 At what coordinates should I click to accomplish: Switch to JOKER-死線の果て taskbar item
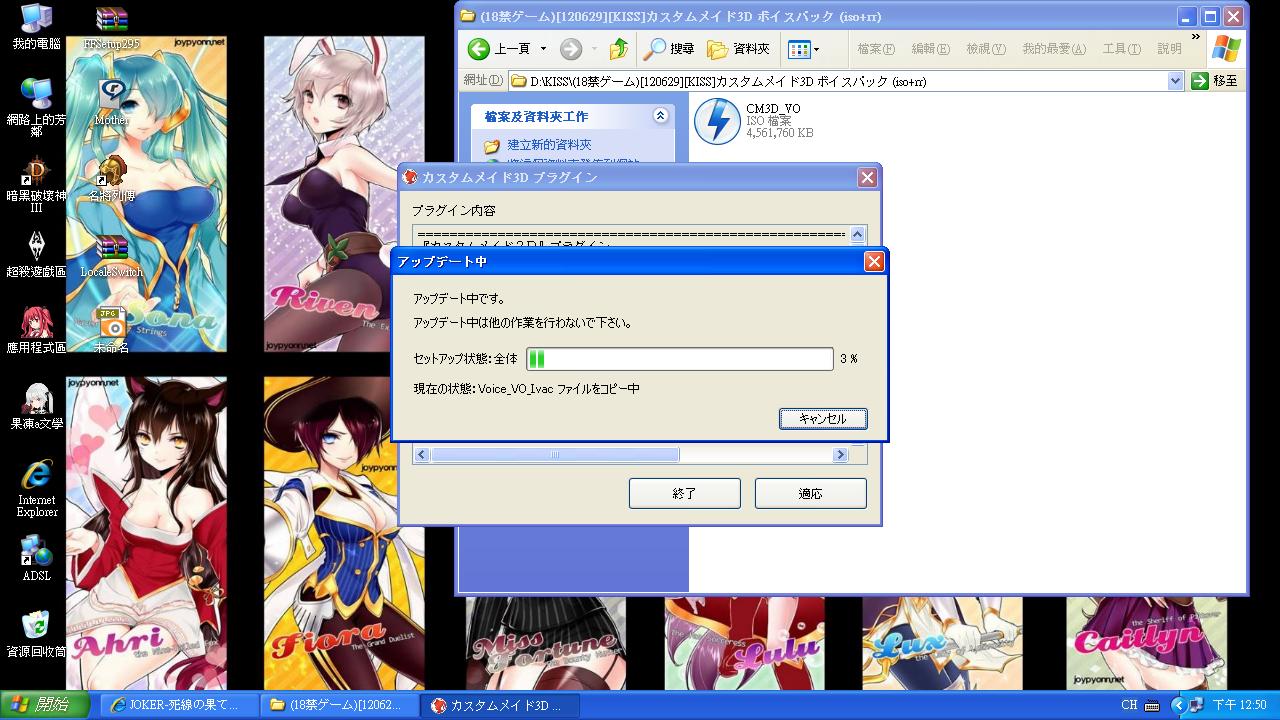coord(178,705)
